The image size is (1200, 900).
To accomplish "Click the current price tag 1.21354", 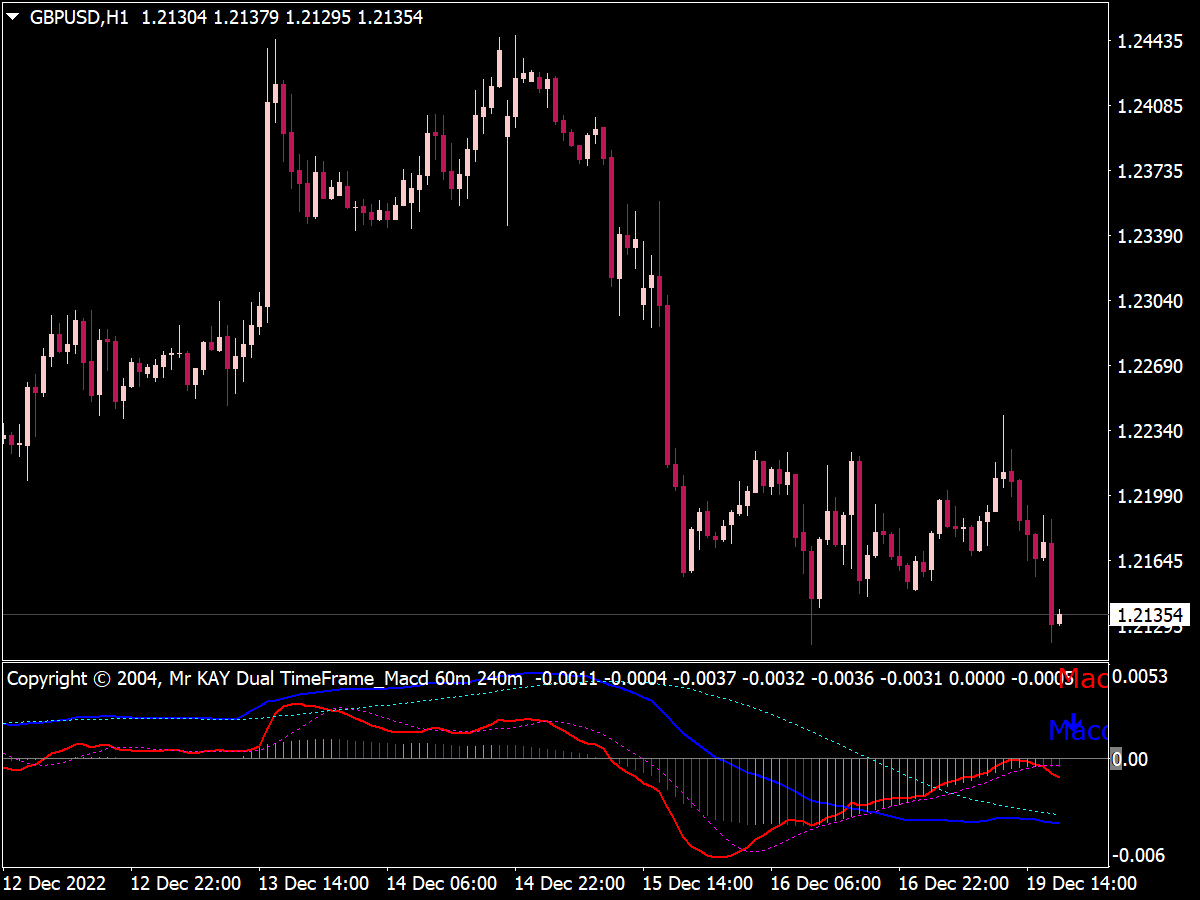I will click(1152, 615).
